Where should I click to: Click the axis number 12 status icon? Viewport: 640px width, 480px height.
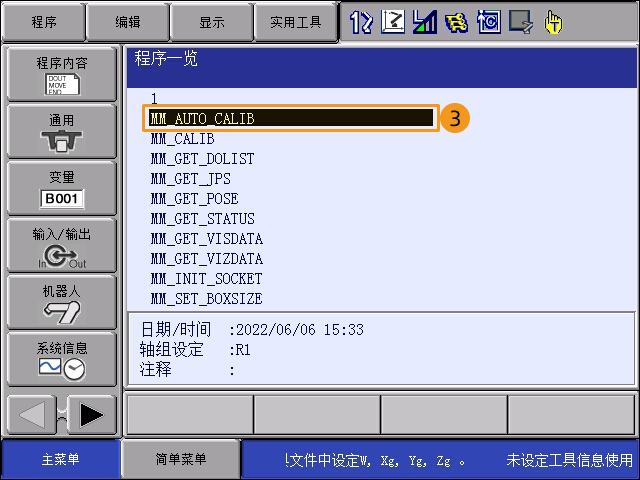coord(361,22)
